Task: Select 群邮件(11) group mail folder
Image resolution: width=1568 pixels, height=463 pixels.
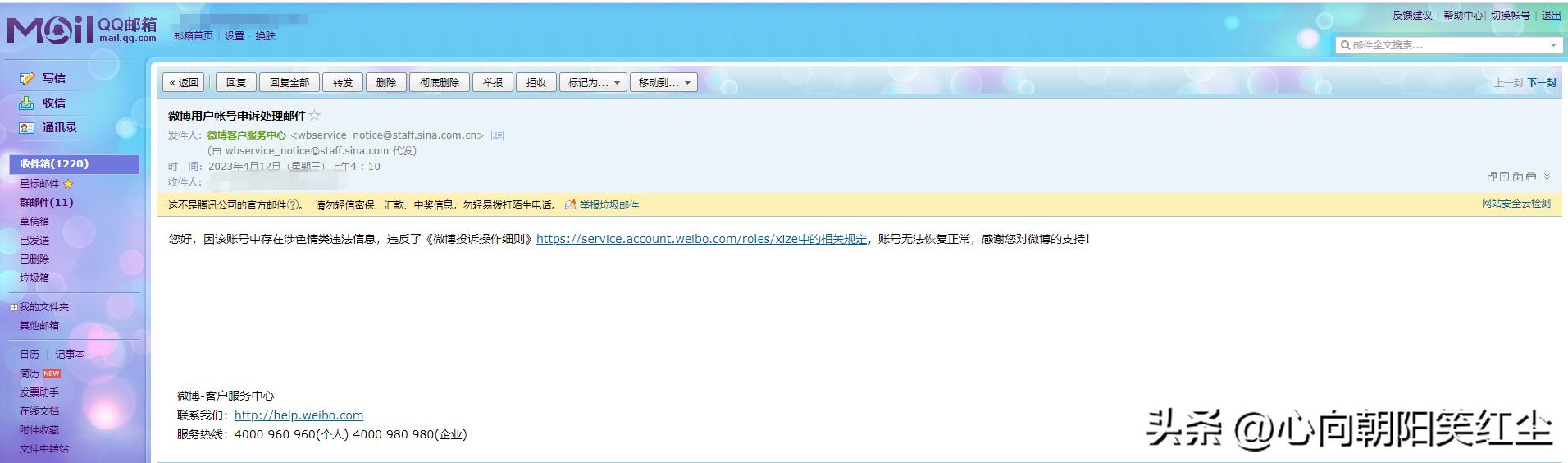Action: coord(47,202)
